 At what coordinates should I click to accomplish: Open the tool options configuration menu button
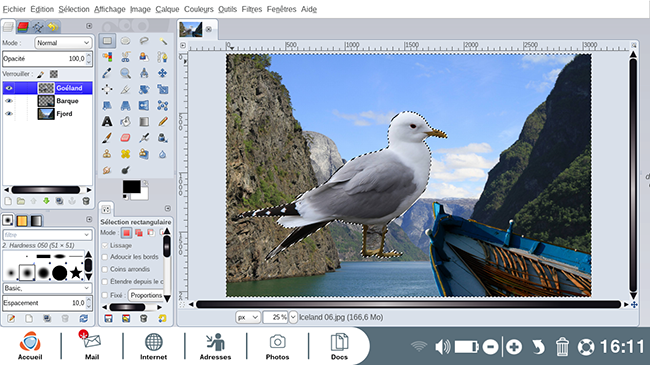pos(167,209)
